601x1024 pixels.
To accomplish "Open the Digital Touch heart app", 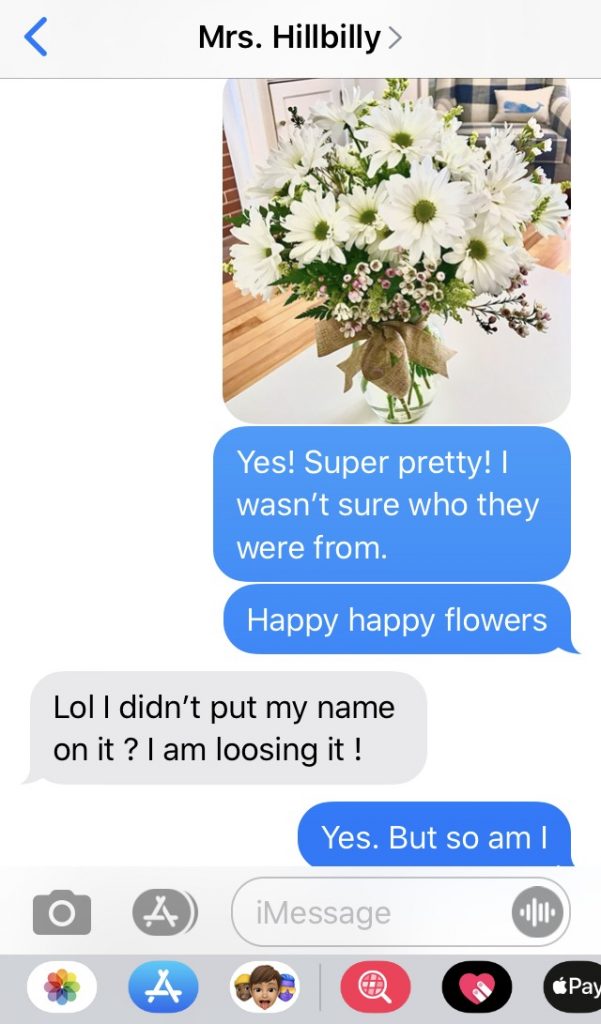I will pyautogui.click(x=477, y=986).
